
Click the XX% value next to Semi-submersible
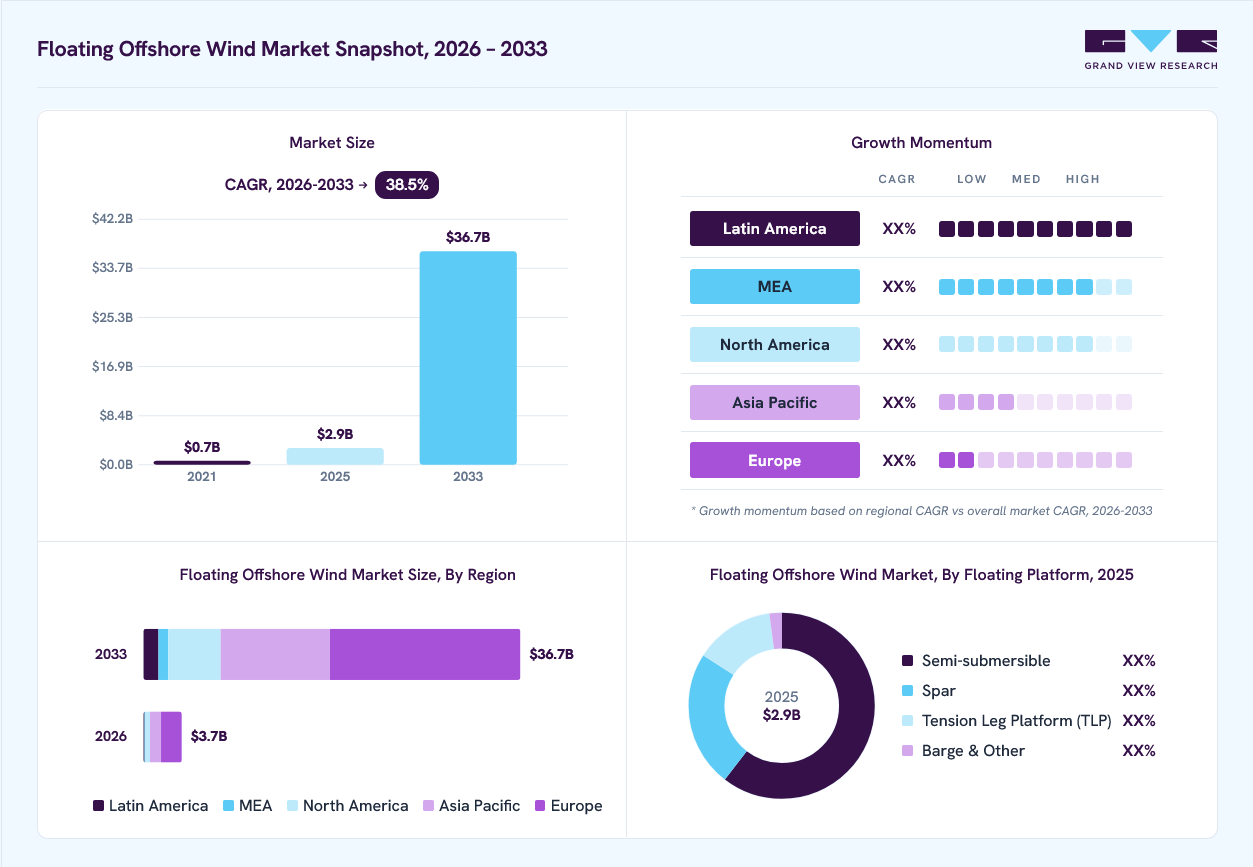coord(1139,661)
